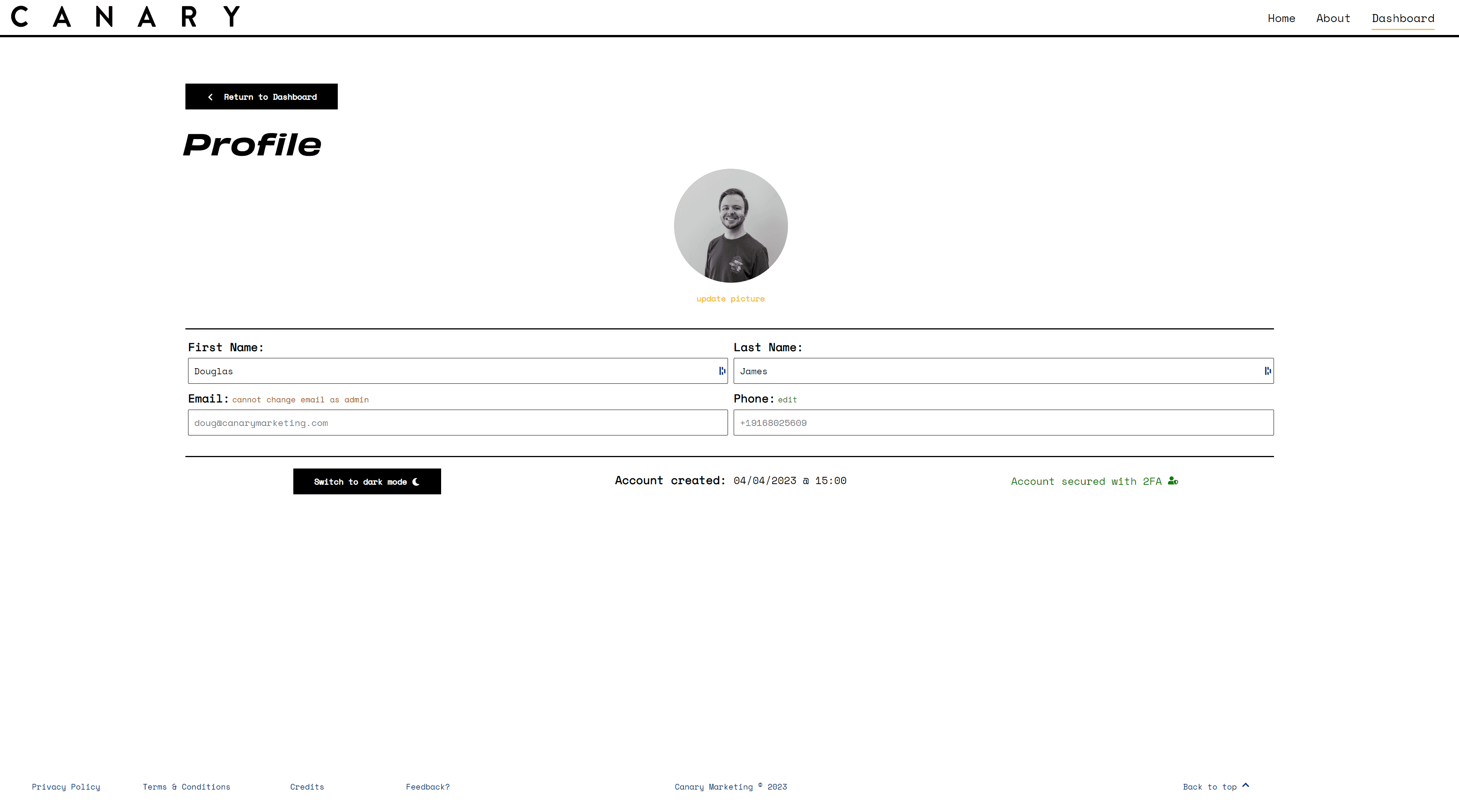
Task: Click the 'Home' navigation menu item
Action: (x=1281, y=18)
